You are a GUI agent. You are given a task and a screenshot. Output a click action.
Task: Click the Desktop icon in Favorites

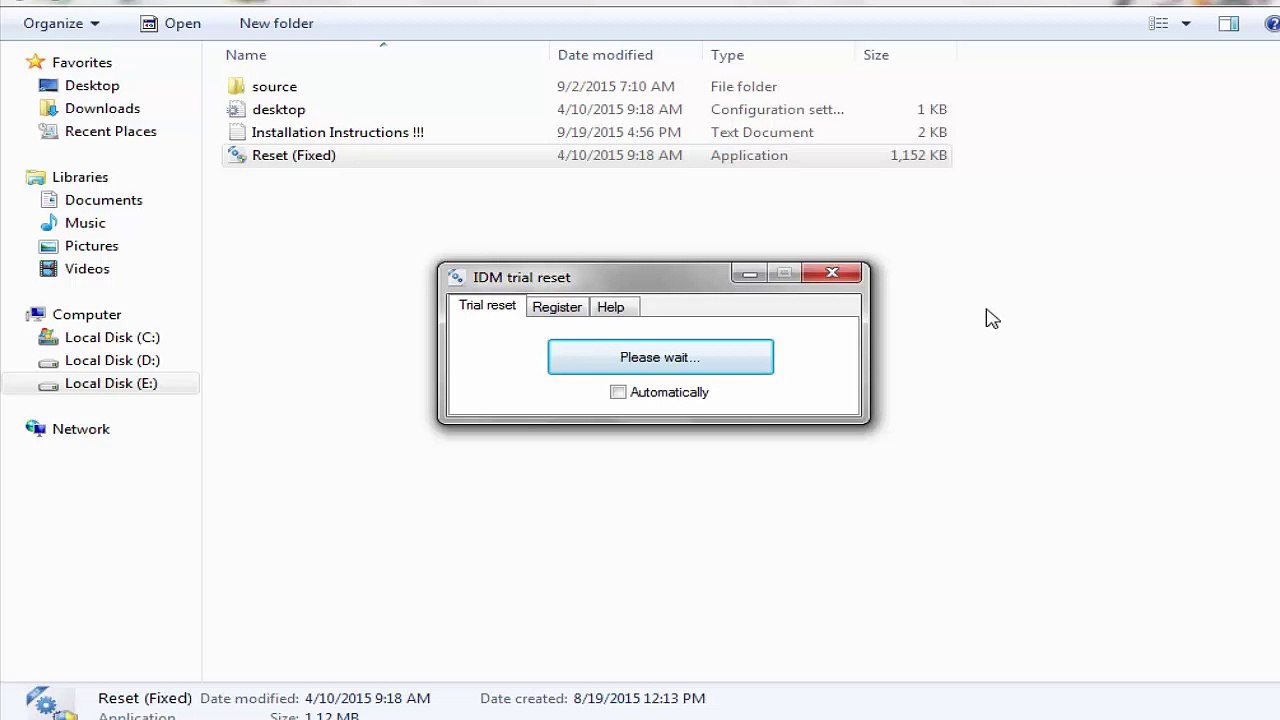tap(48, 85)
